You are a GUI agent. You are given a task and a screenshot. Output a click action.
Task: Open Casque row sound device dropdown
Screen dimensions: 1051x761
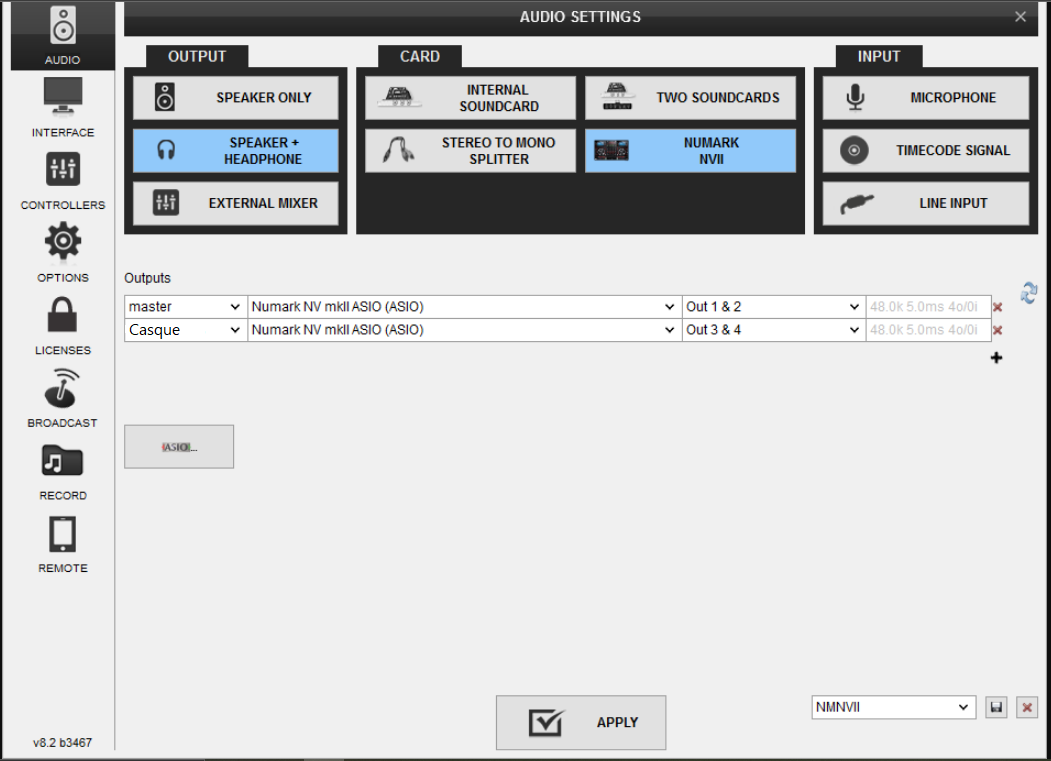[x=465, y=330]
